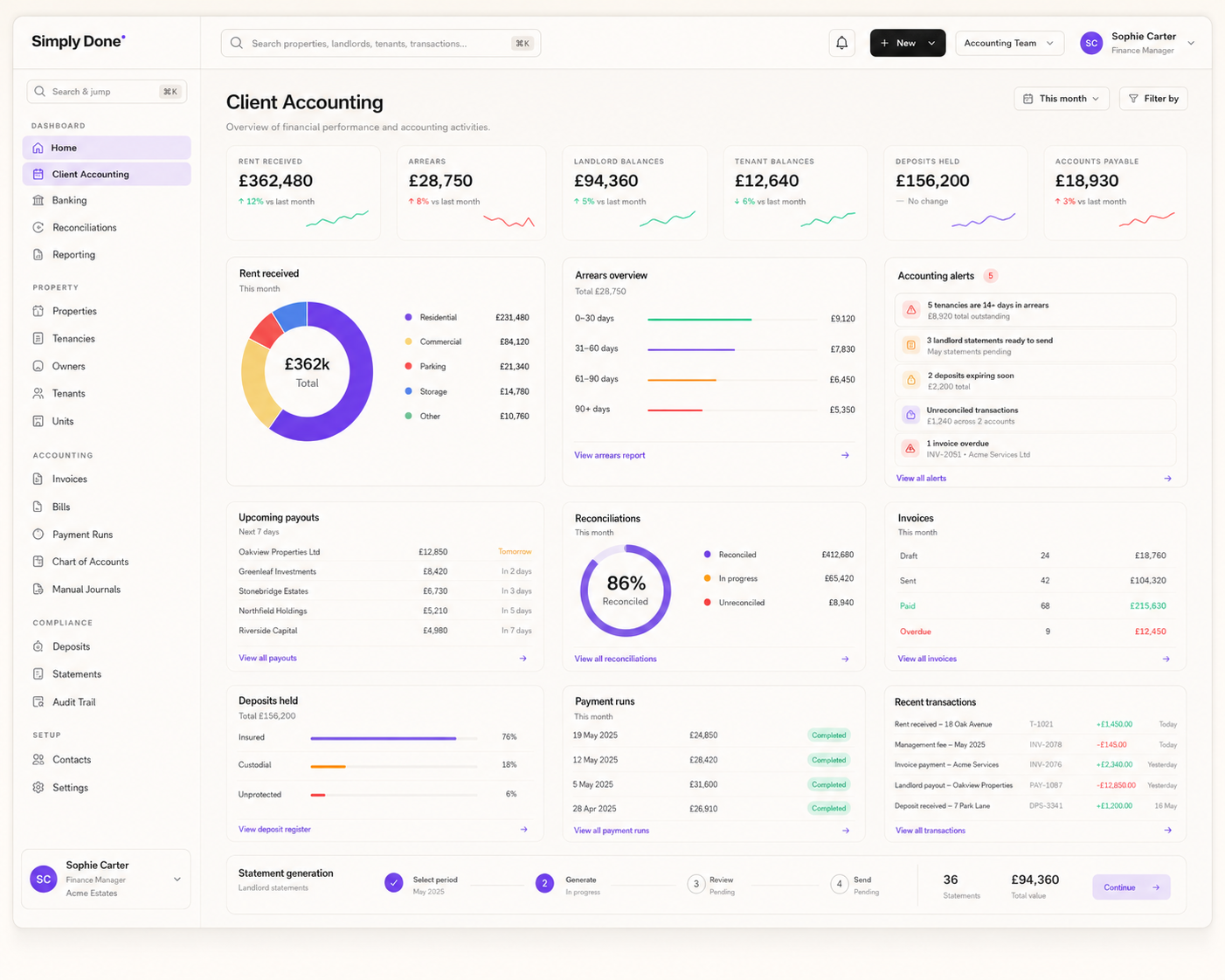
Task: Open View all payouts link
Action: (x=267, y=658)
